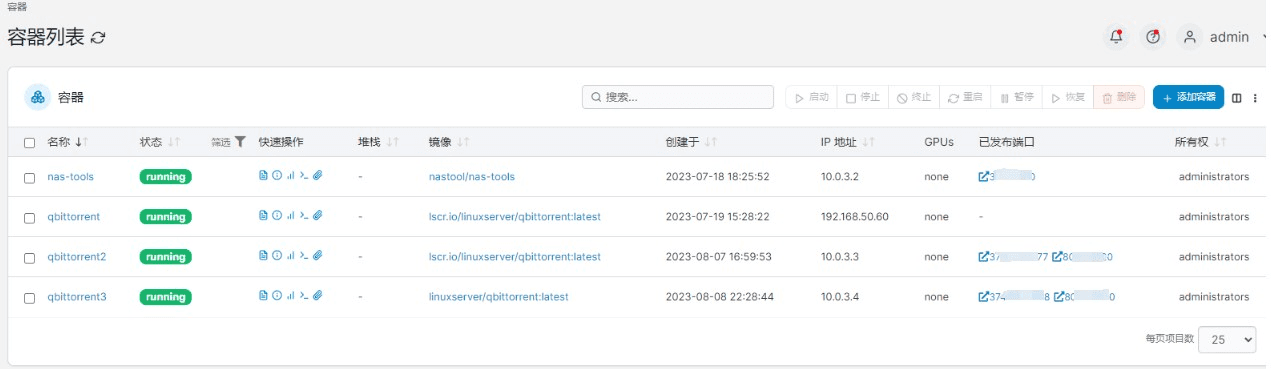The width and height of the screenshot is (1271, 369).
Task: Open the help question-mark icon
Action: pyautogui.click(x=1153, y=37)
